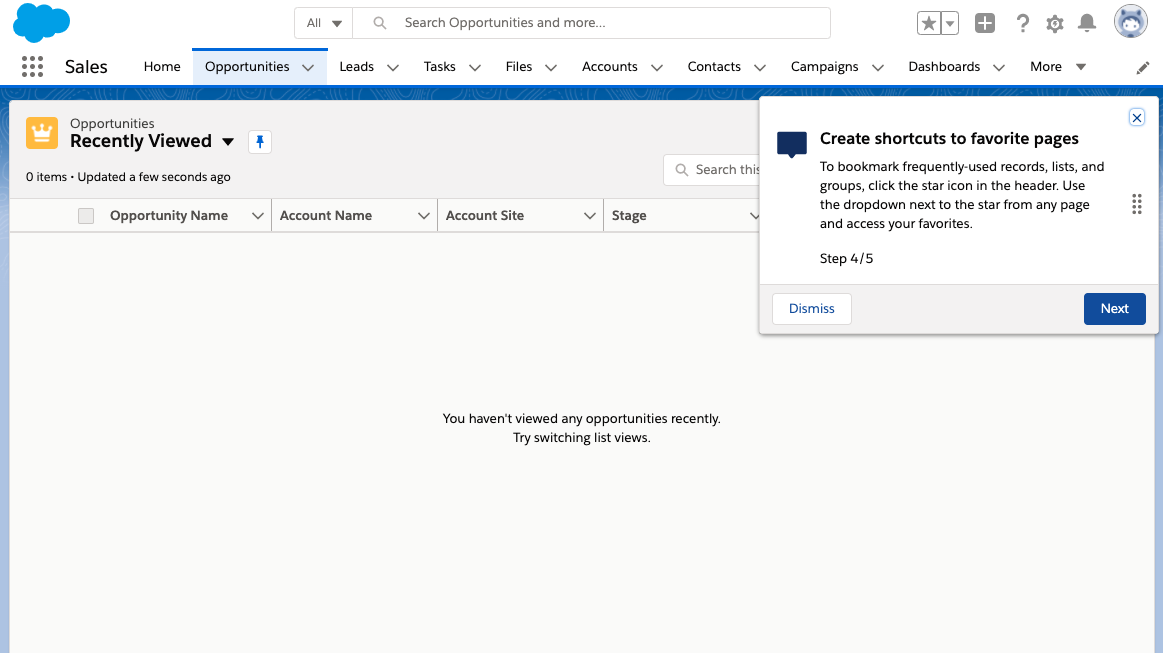The image size is (1163, 653).
Task: Open the Stage column dropdown
Action: pyautogui.click(x=755, y=215)
